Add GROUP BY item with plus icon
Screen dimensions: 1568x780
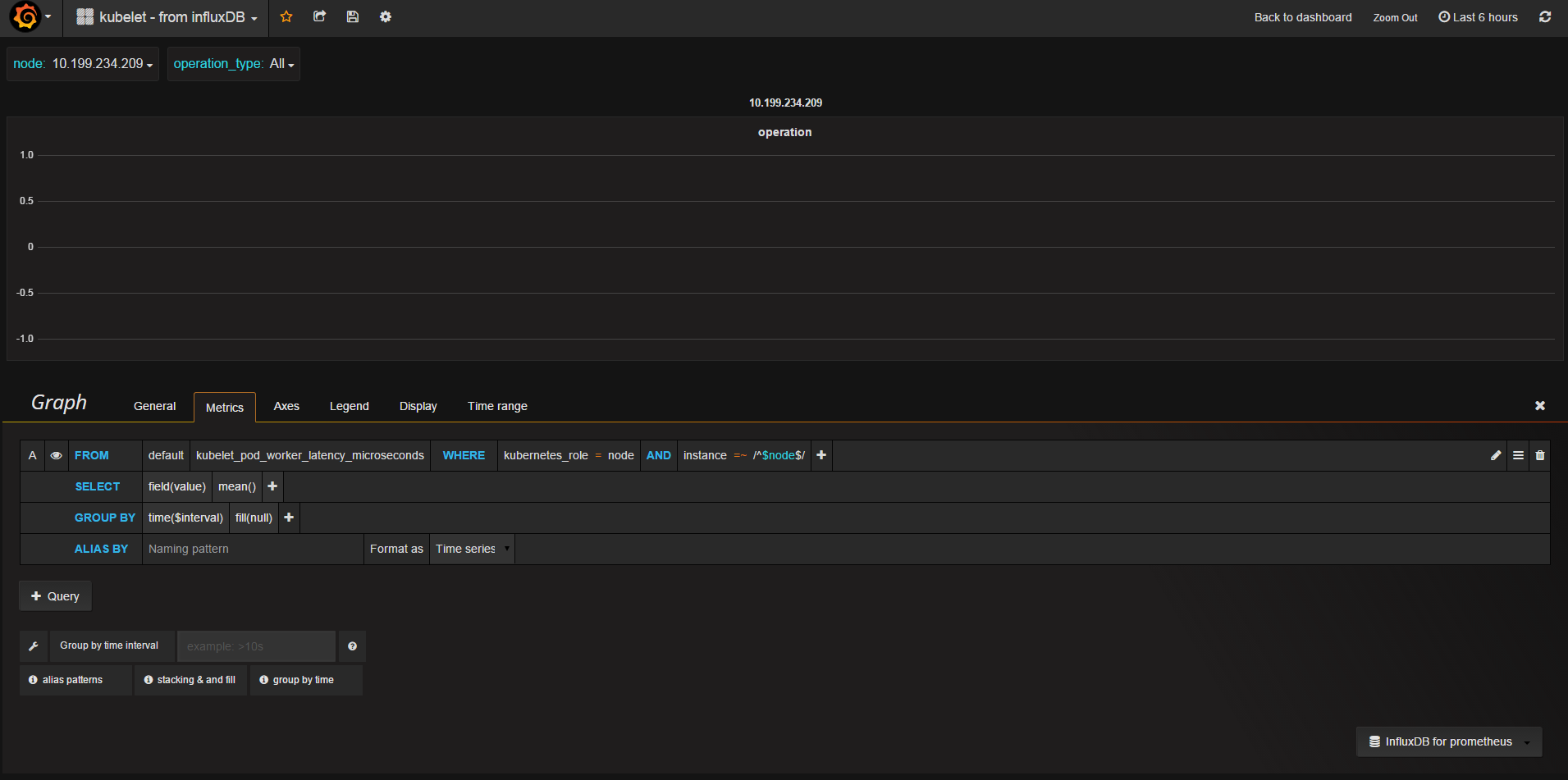(289, 518)
